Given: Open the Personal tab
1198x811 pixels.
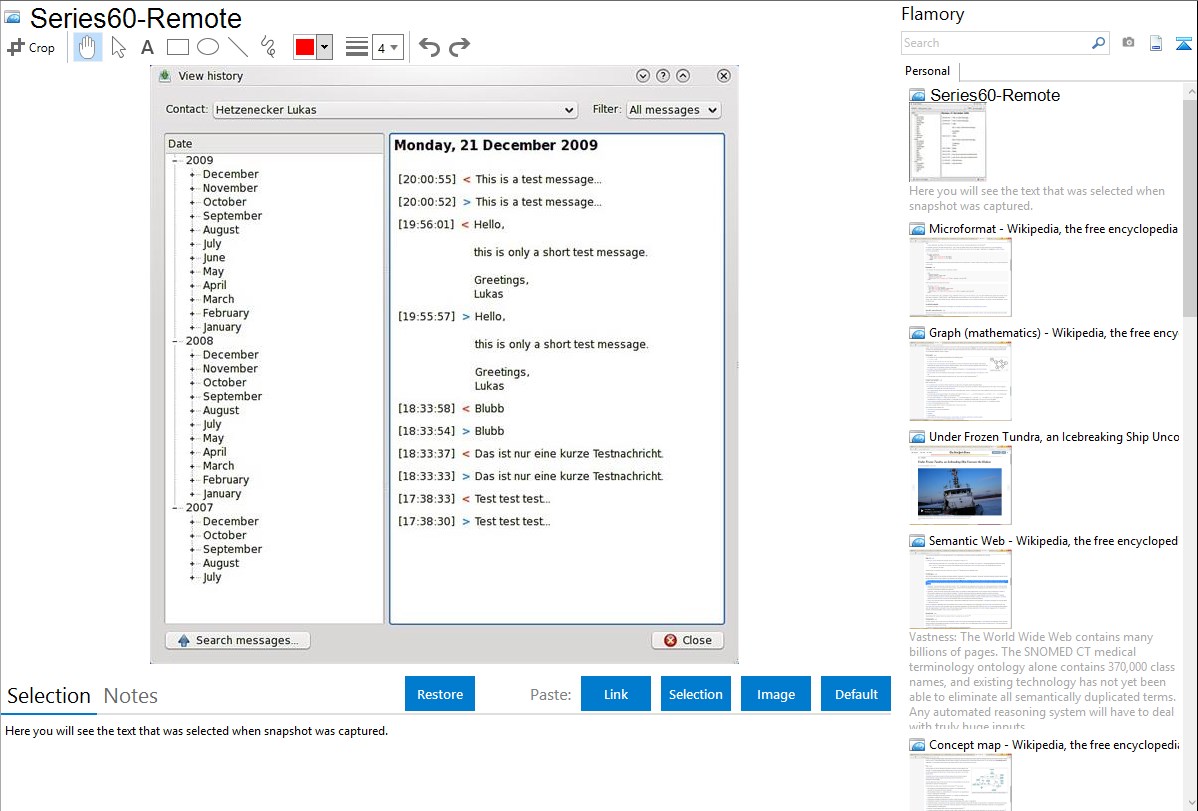Looking at the screenshot, I should coord(927,71).
